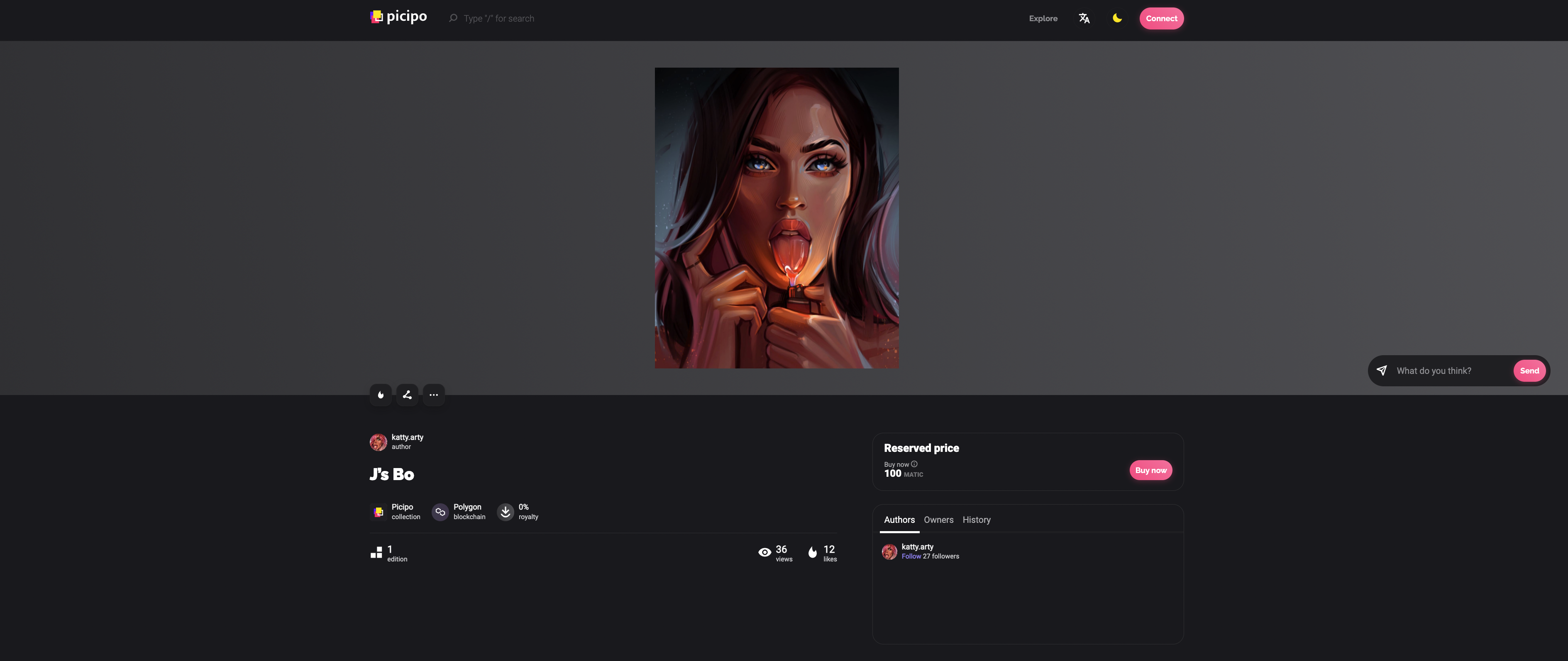Click the Picipo collection icon
The height and width of the screenshot is (661, 1568).
378,512
